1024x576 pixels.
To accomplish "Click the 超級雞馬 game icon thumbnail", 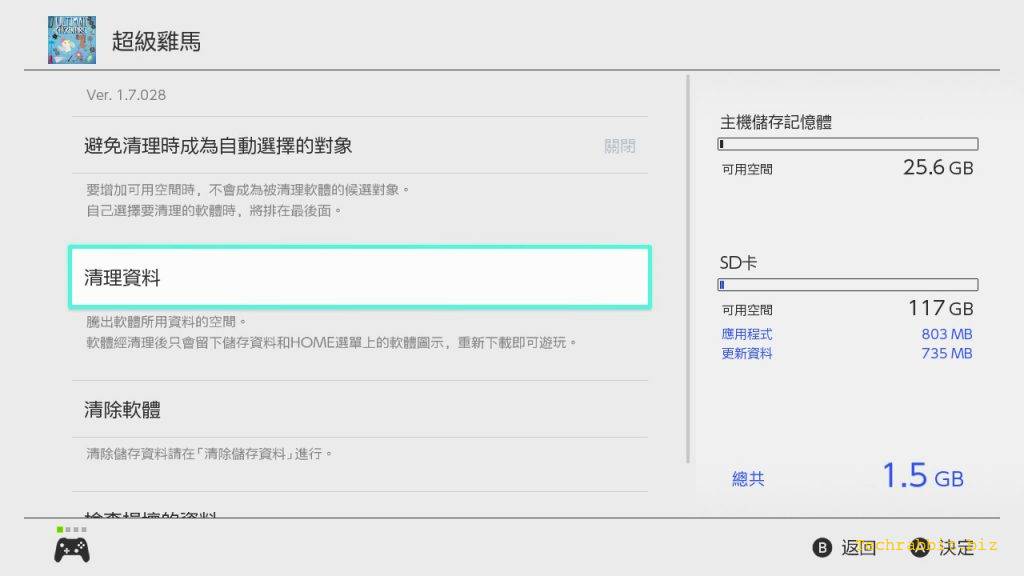I will coord(72,40).
